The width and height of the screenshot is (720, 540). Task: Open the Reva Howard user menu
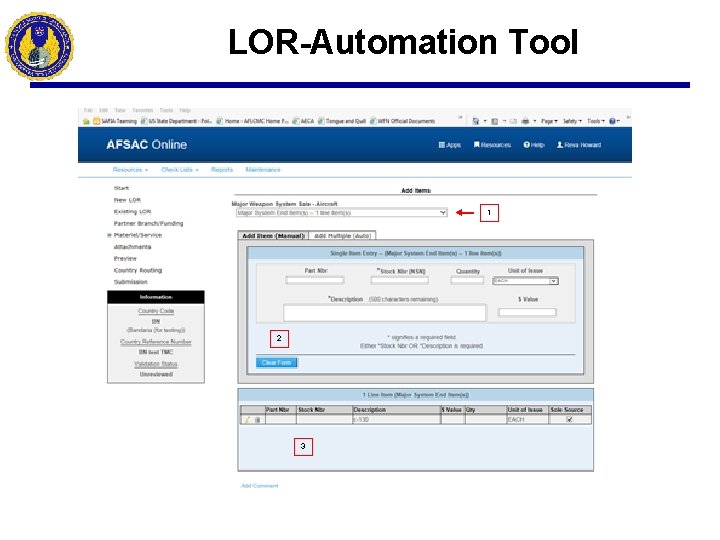tap(579, 145)
